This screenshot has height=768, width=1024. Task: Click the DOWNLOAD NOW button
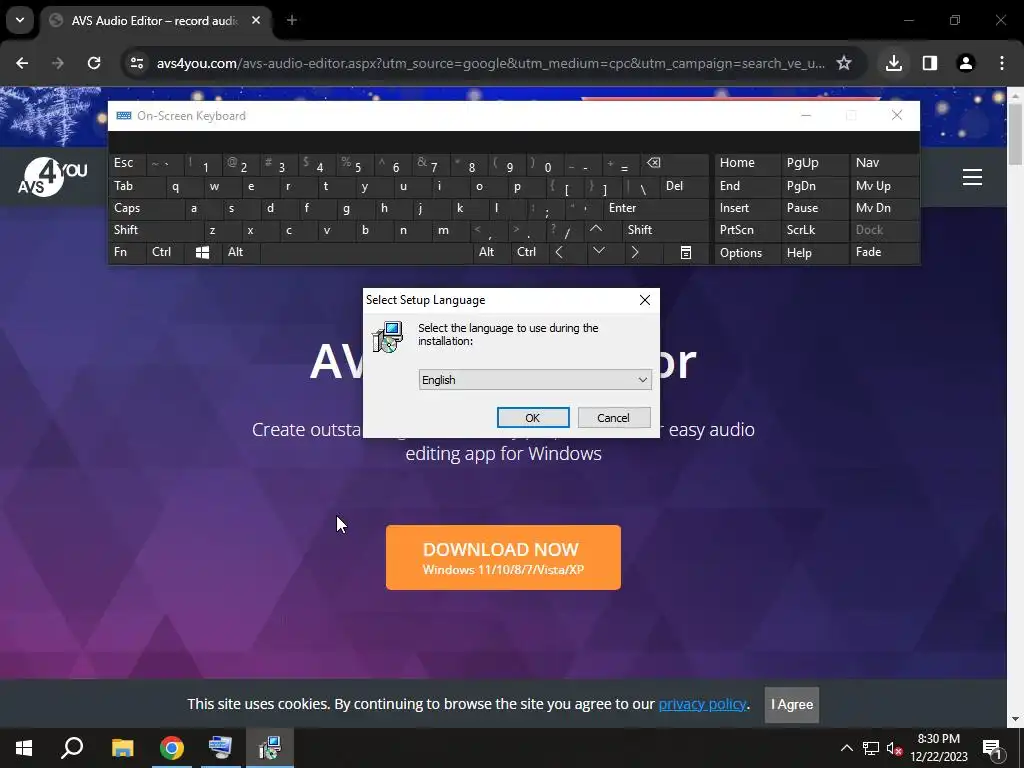pos(503,558)
